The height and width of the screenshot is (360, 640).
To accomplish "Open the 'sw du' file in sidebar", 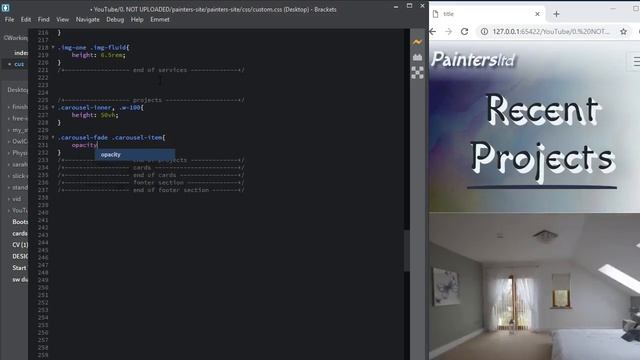I will tap(20, 279).
